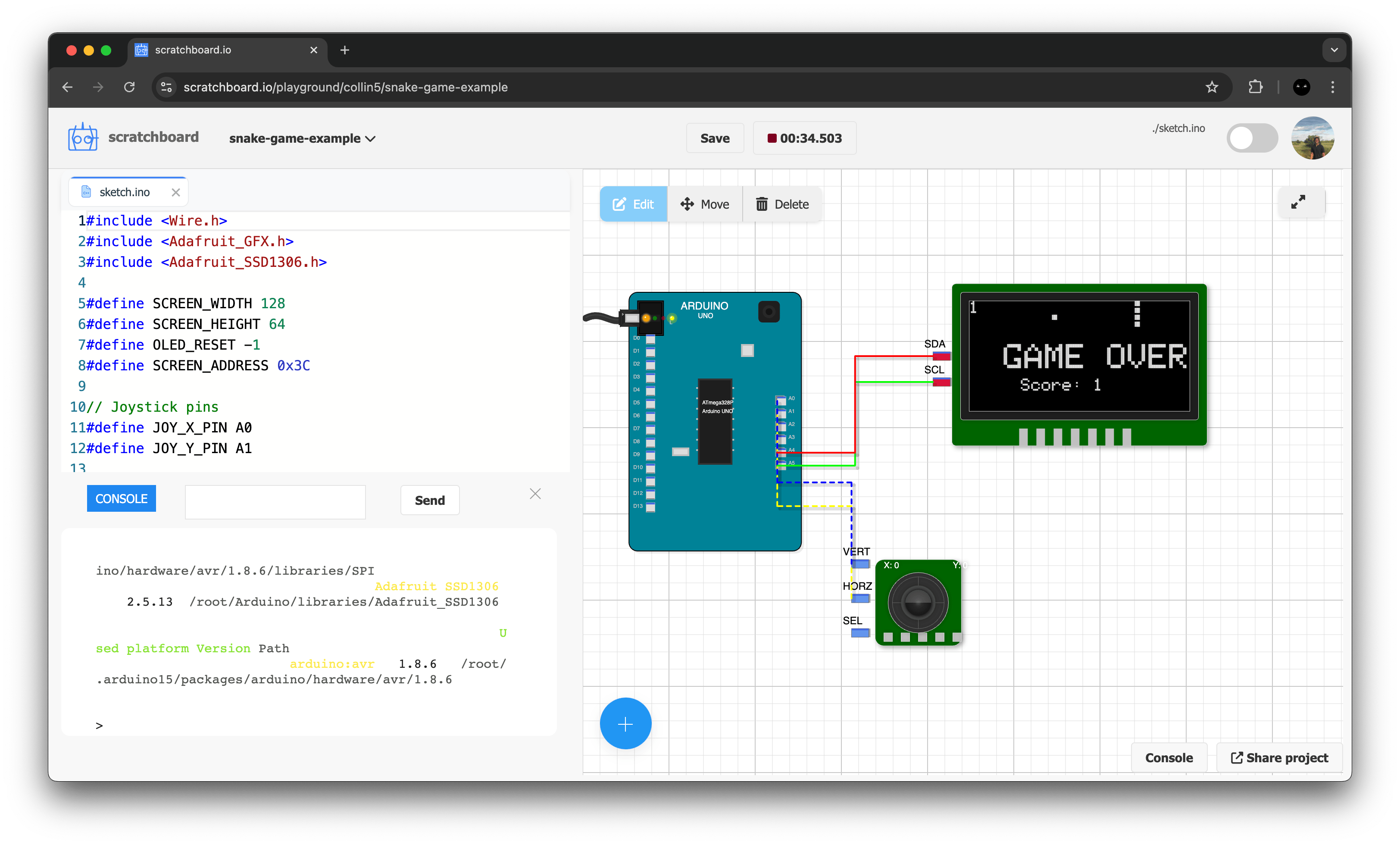The height and width of the screenshot is (845, 1400).
Task: Open the Chrome three-dot menu
Action: coord(1332,87)
